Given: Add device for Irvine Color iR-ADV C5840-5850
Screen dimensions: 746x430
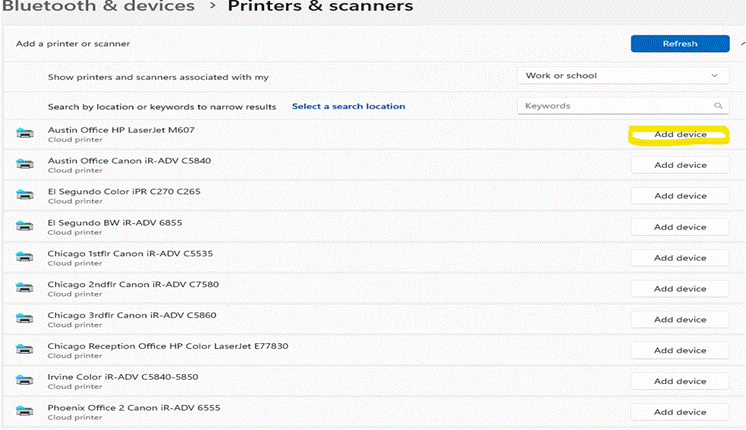Looking at the screenshot, I should 680,381.
